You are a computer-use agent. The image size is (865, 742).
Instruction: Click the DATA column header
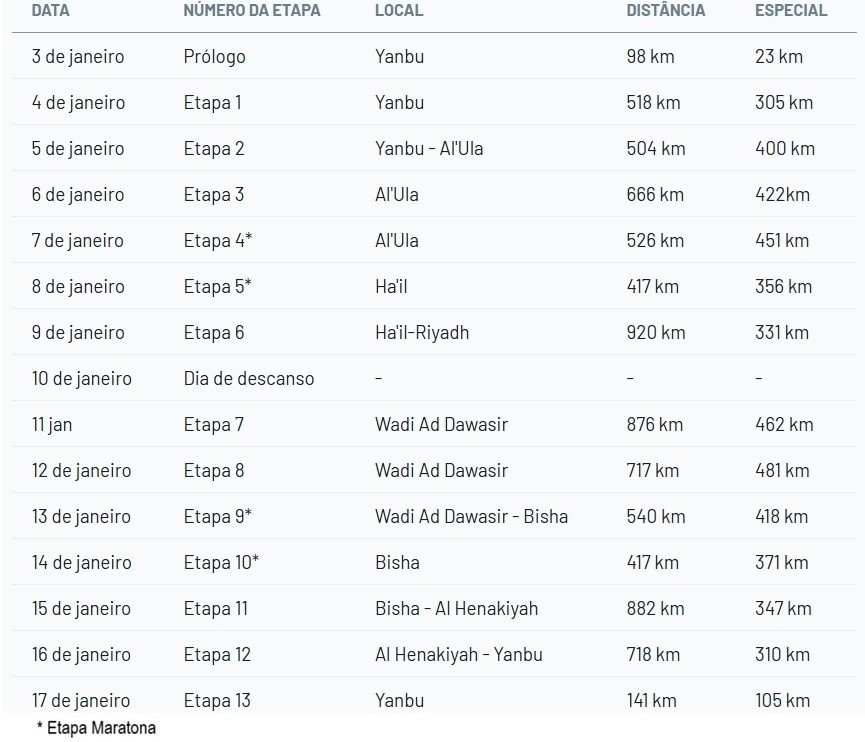click(x=51, y=11)
